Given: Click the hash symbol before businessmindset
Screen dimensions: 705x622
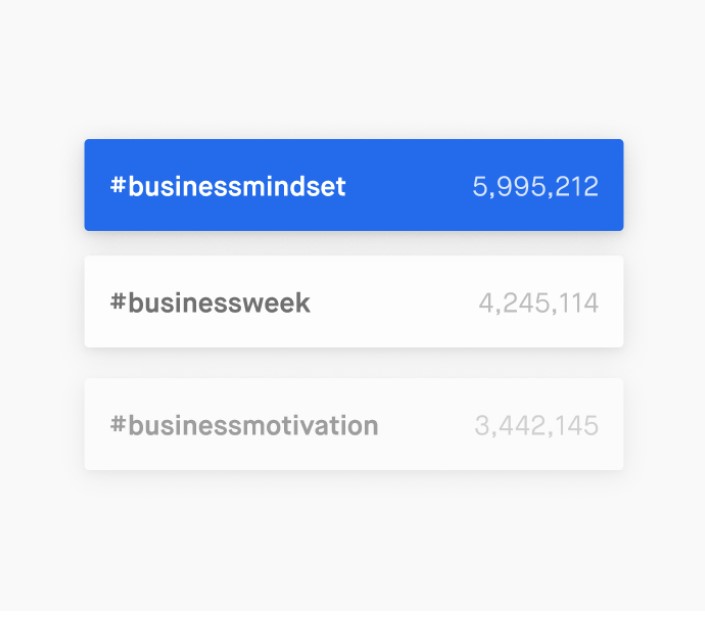Looking at the screenshot, I should tap(117, 186).
